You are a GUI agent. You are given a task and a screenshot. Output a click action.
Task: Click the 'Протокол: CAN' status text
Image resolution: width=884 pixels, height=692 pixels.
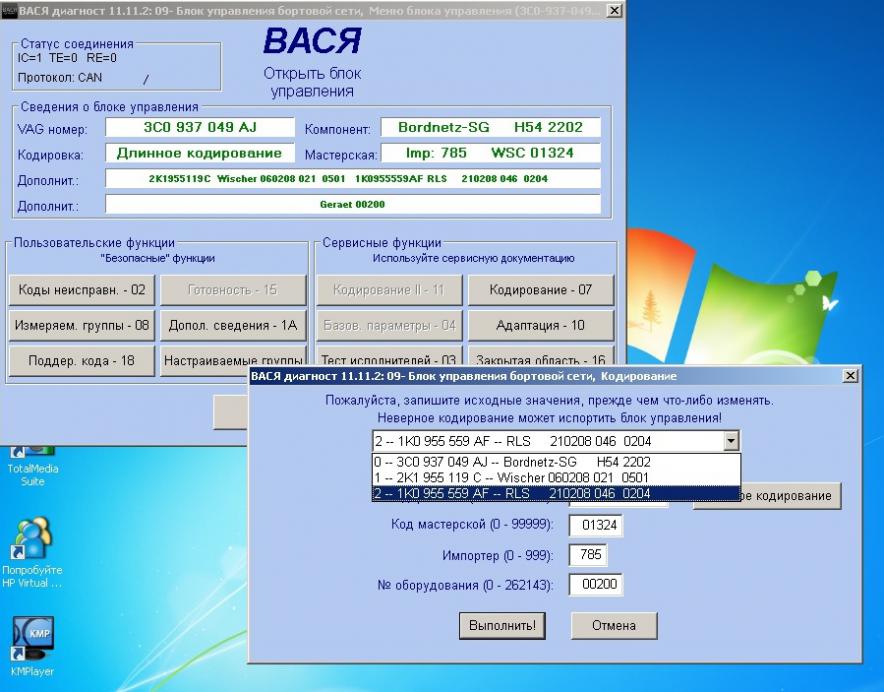[x=60, y=78]
